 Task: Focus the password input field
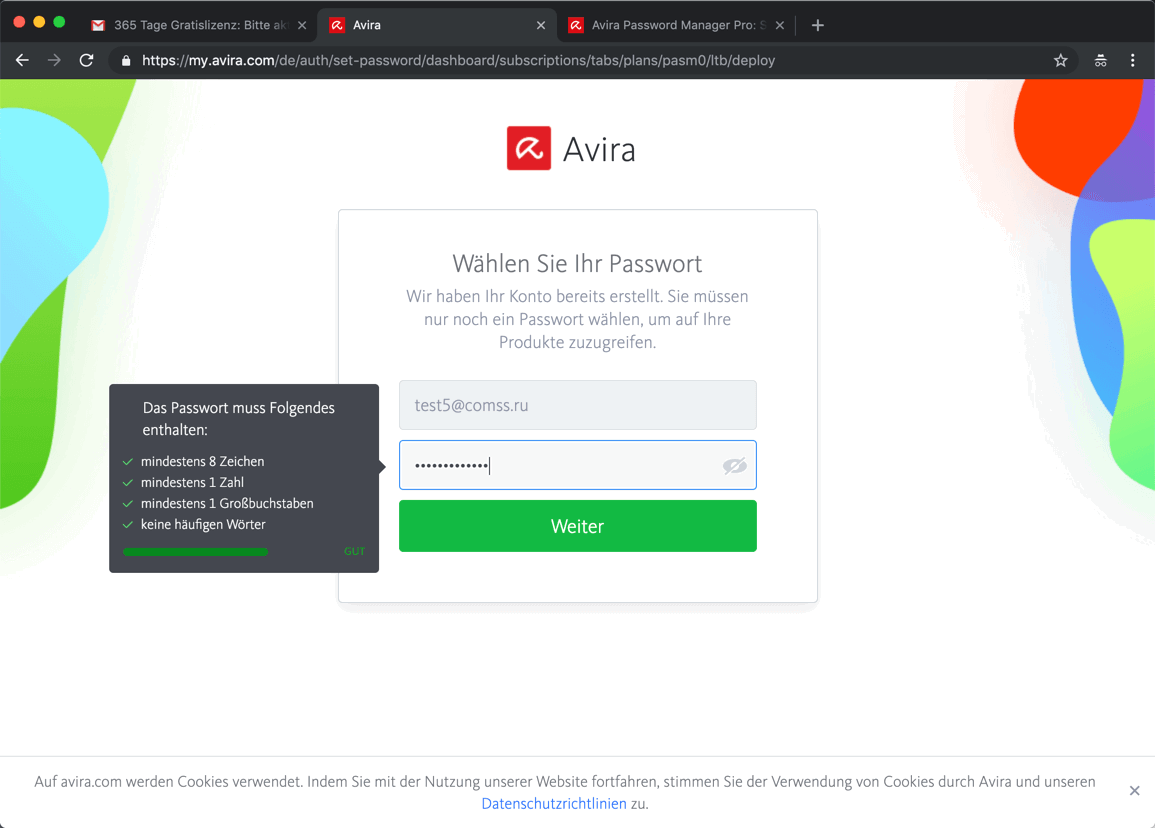[x=578, y=465]
